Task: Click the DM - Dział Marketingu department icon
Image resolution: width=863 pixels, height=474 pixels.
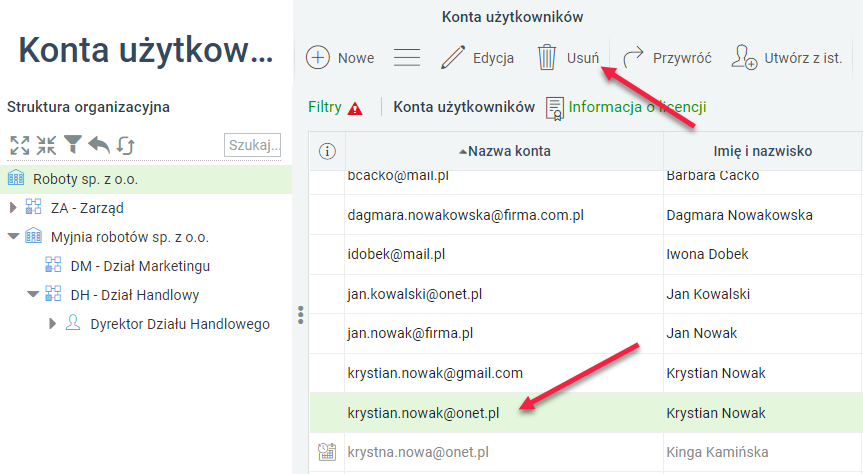Action: point(53,265)
